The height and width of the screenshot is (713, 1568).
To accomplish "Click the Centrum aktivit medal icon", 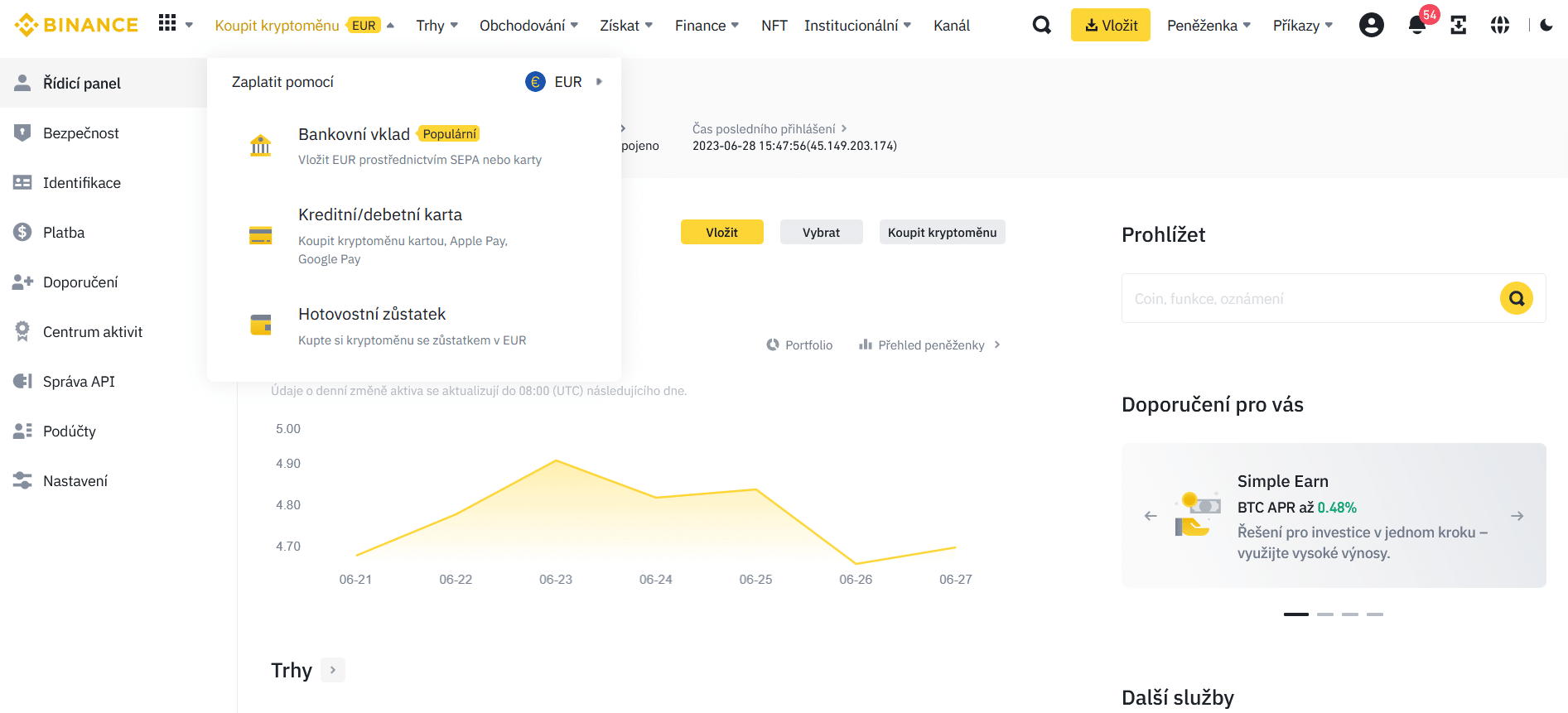I will pos(22,331).
